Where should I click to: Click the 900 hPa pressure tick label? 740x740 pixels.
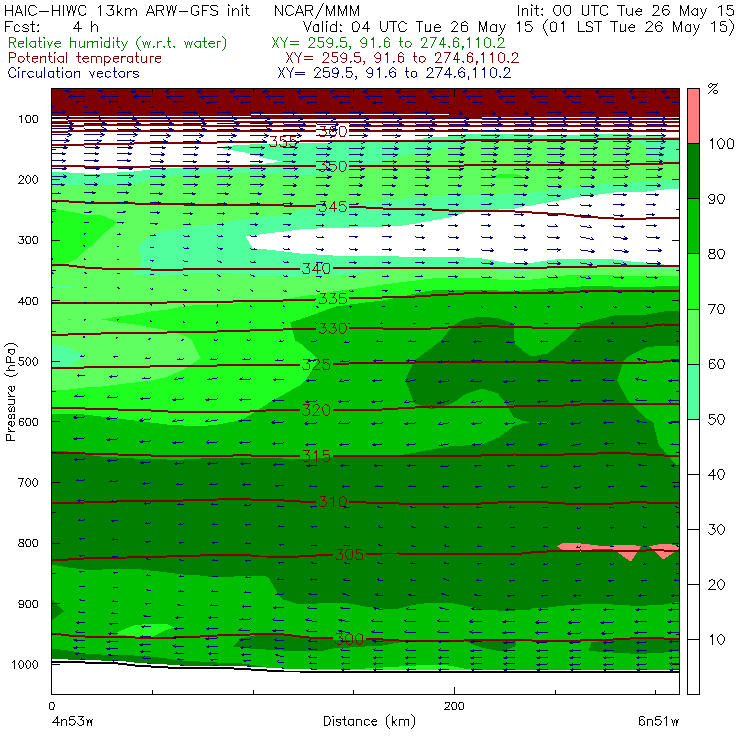(x=28, y=604)
